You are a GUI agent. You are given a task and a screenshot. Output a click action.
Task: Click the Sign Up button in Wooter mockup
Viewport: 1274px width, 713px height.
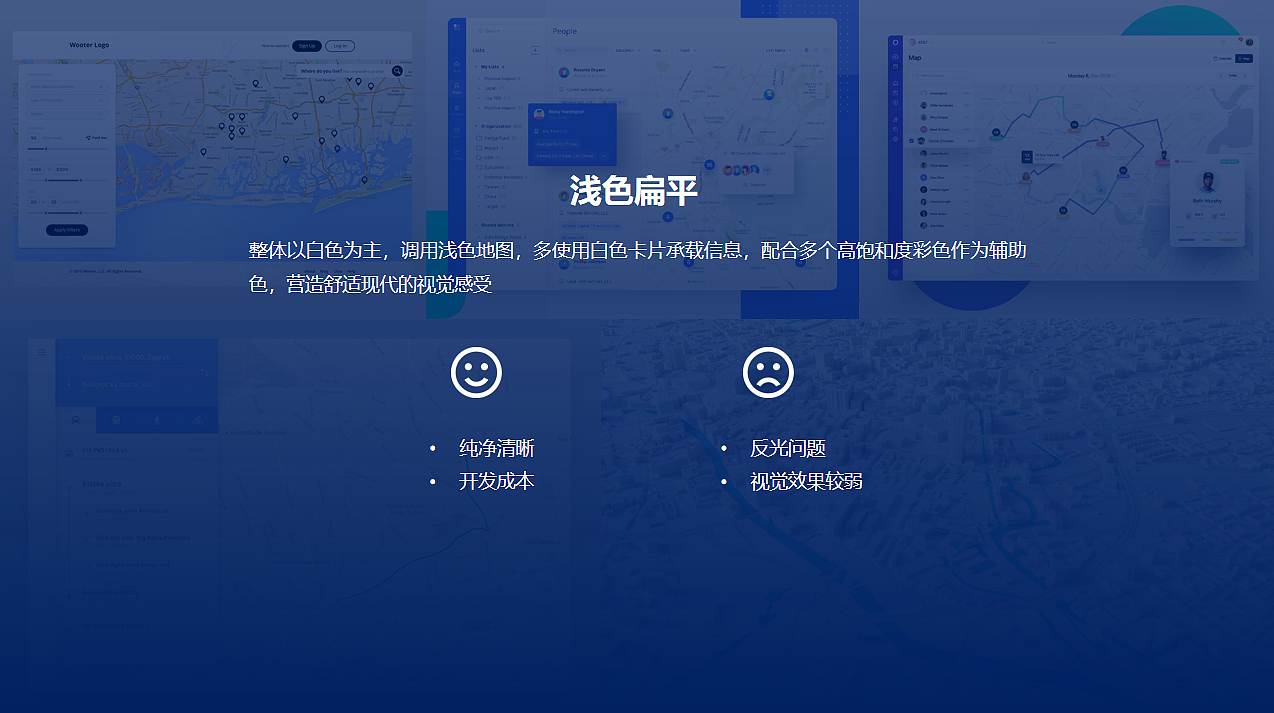click(307, 46)
